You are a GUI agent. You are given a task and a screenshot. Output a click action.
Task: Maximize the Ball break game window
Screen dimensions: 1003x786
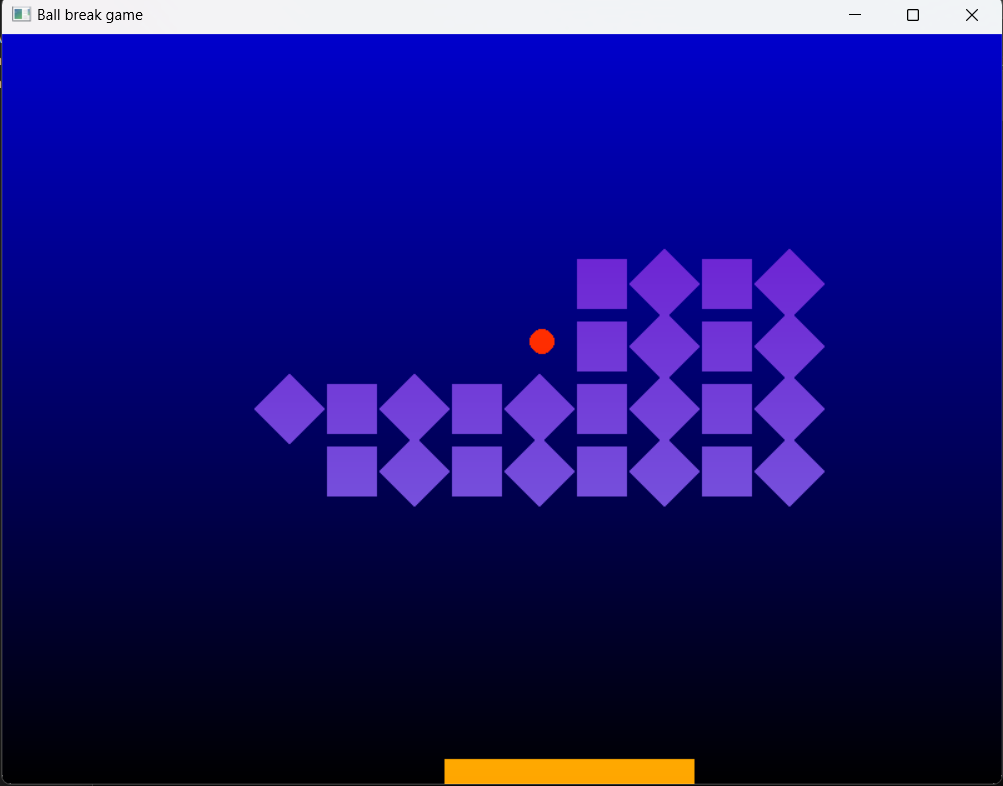(912, 15)
